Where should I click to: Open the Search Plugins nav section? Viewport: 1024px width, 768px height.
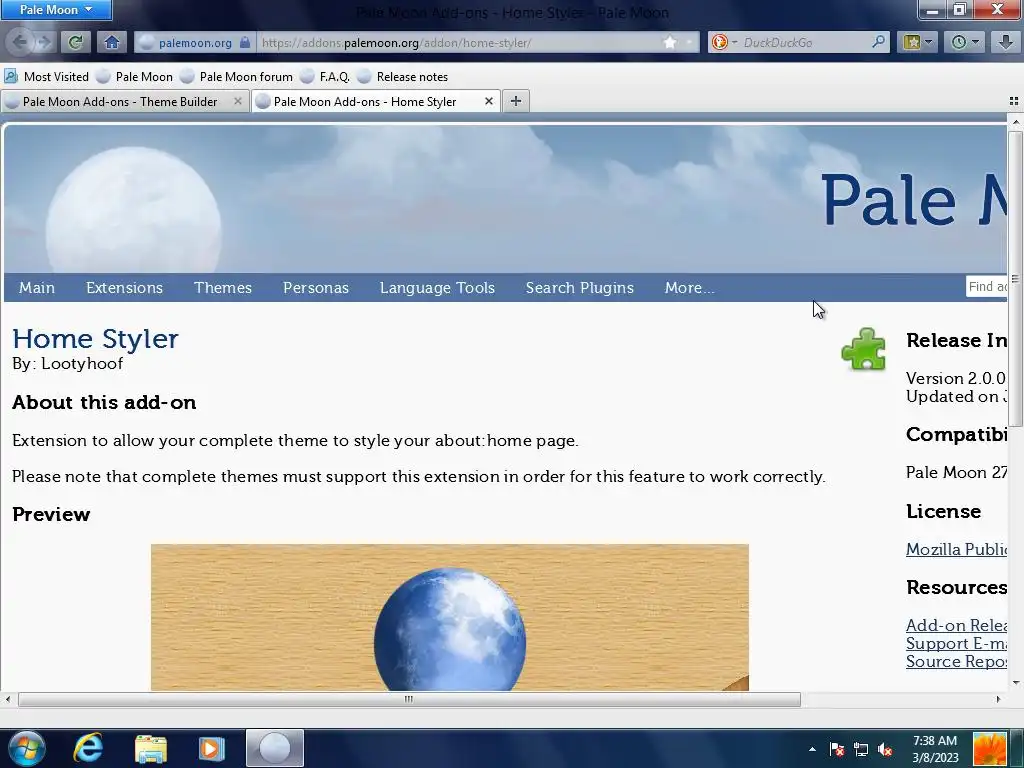[579, 287]
